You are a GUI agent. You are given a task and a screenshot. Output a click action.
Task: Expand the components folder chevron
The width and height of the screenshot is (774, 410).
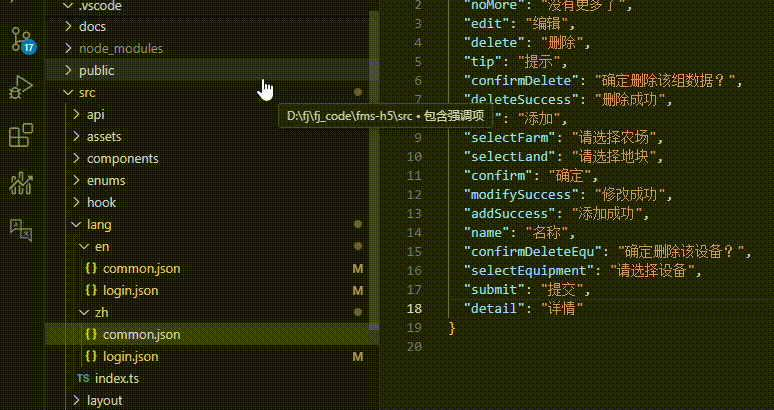point(77,158)
